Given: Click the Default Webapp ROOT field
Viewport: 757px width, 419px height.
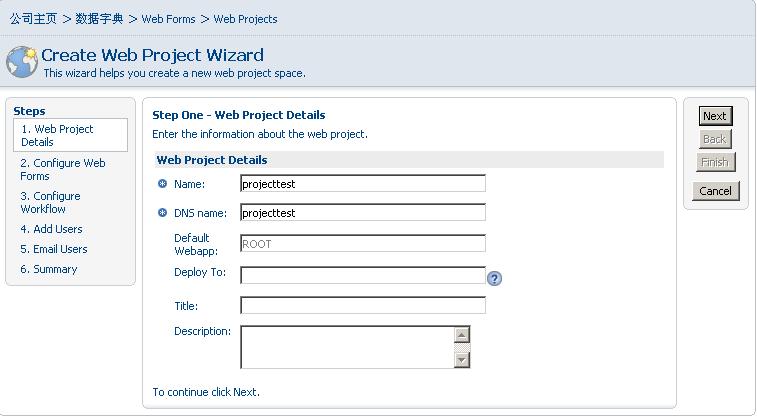Looking at the screenshot, I should click(x=363, y=243).
